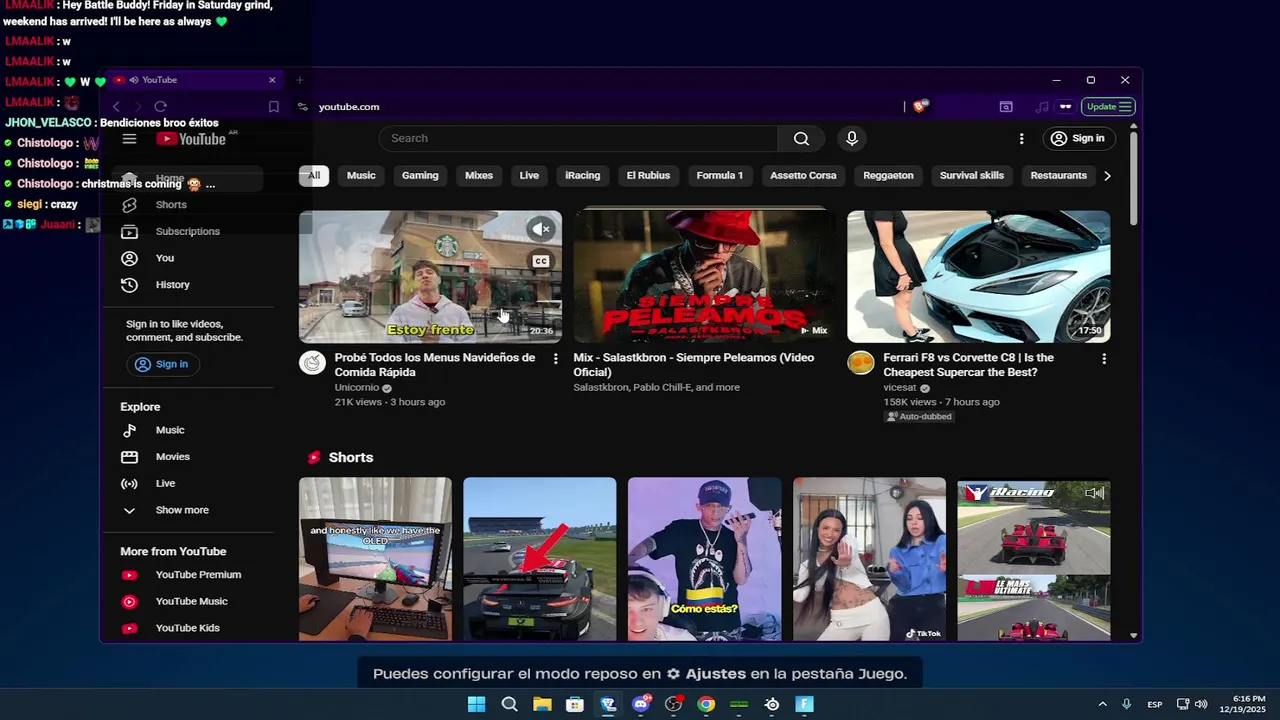Screen dimensions: 1280x720
Task: Bookmark this page with bookmark icon
Action: [x=273, y=107]
